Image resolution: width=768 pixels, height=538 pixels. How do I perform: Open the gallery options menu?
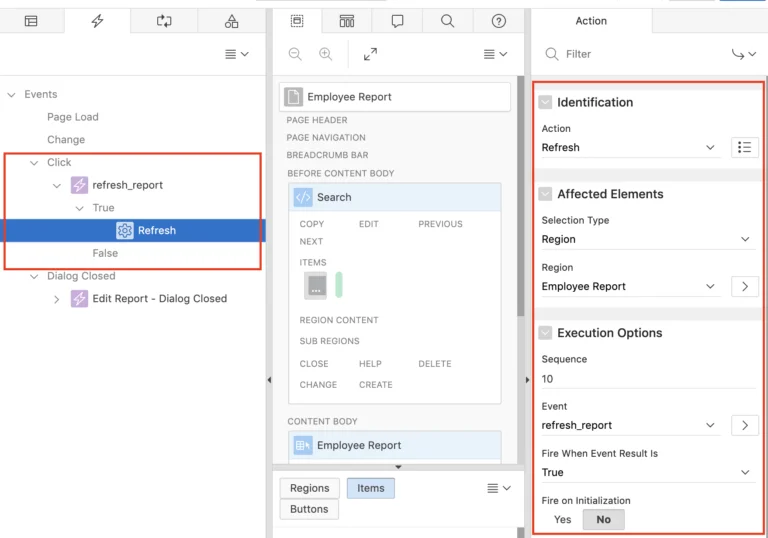[x=499, y=488]
